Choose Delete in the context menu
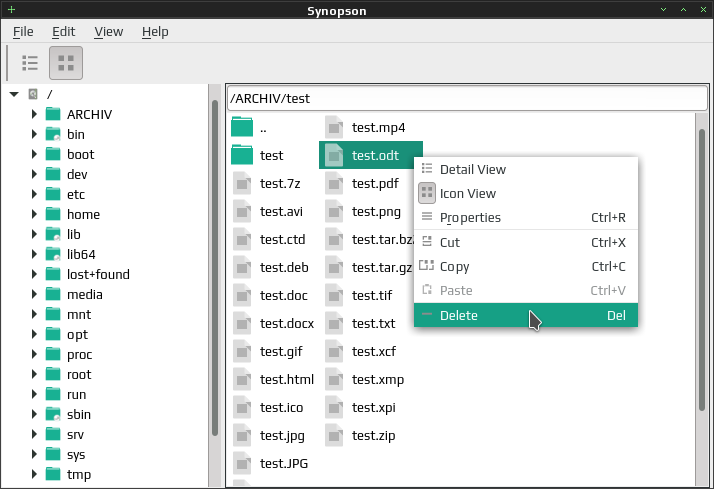 [x=526, y=315]
